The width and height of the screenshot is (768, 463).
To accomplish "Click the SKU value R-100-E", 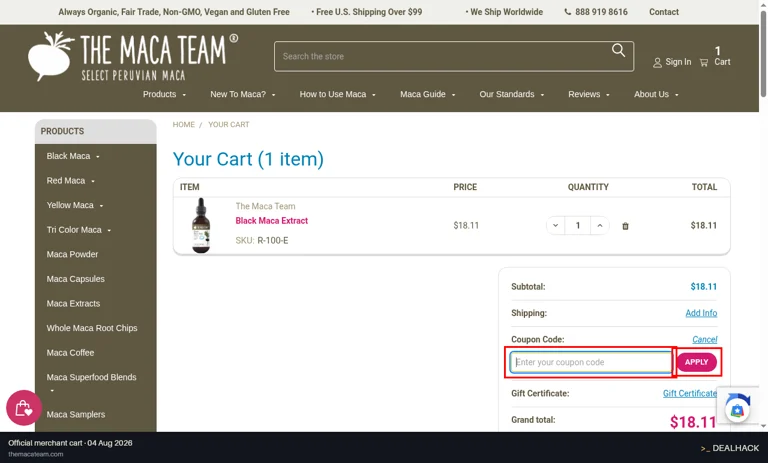I will pyautogui.click(x=273, y=240).
